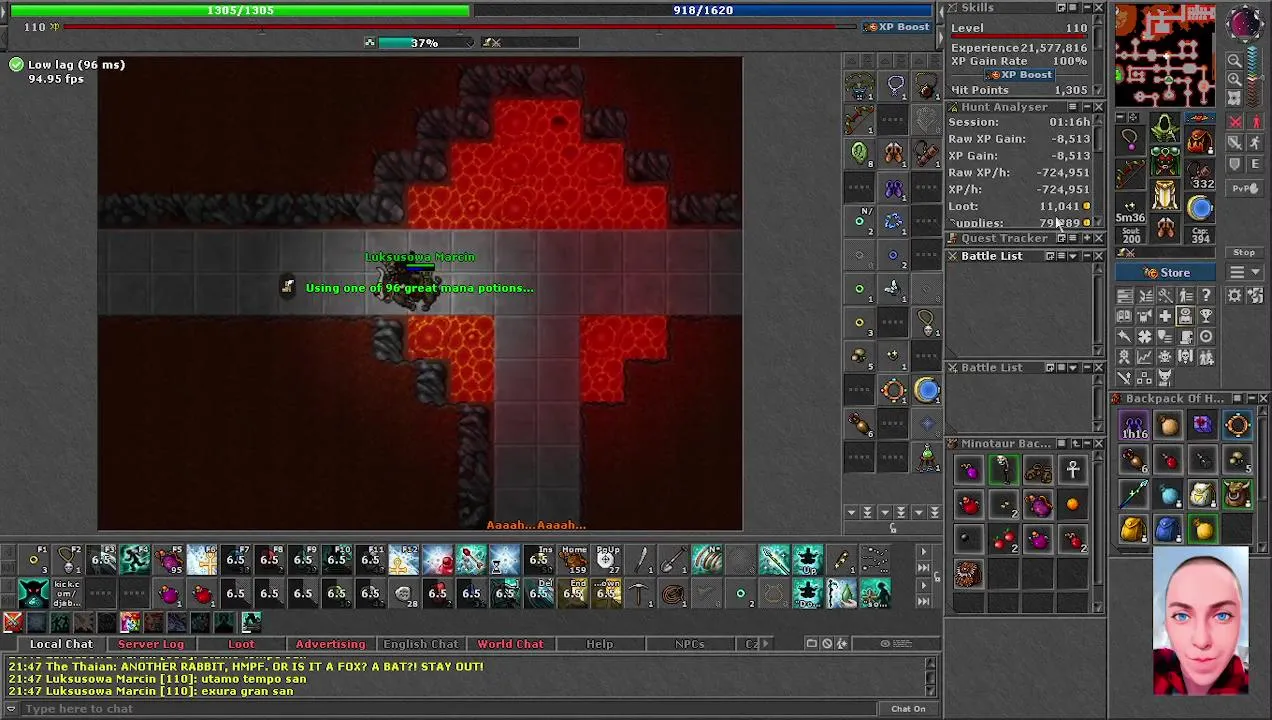Select defensive fight mode shield icon
Viewport: 1272px width, 720px height.
coord(1235,164)
